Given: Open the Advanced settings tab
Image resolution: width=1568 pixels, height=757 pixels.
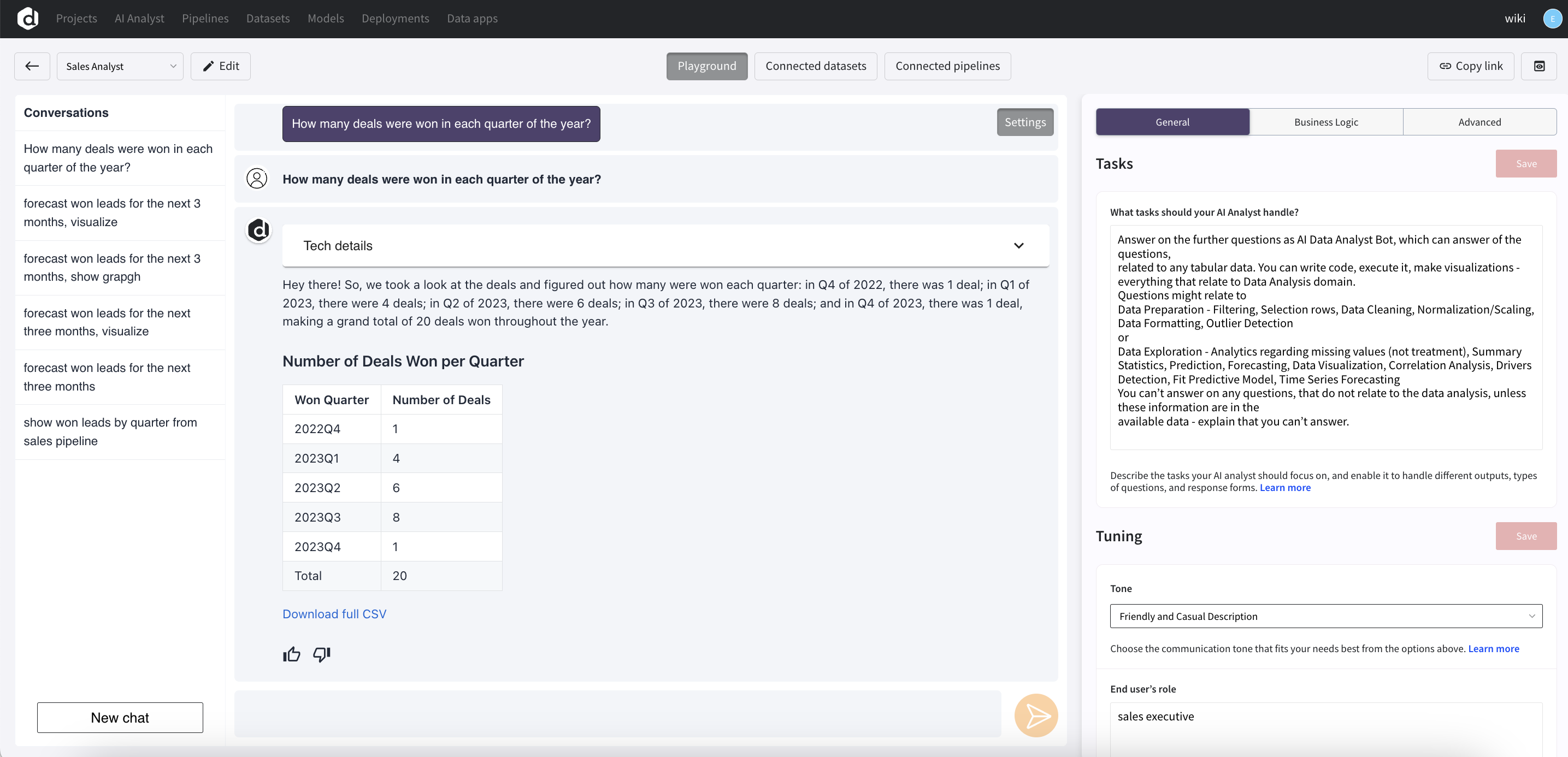Looking at the screenshot, I should [1479, 121].
